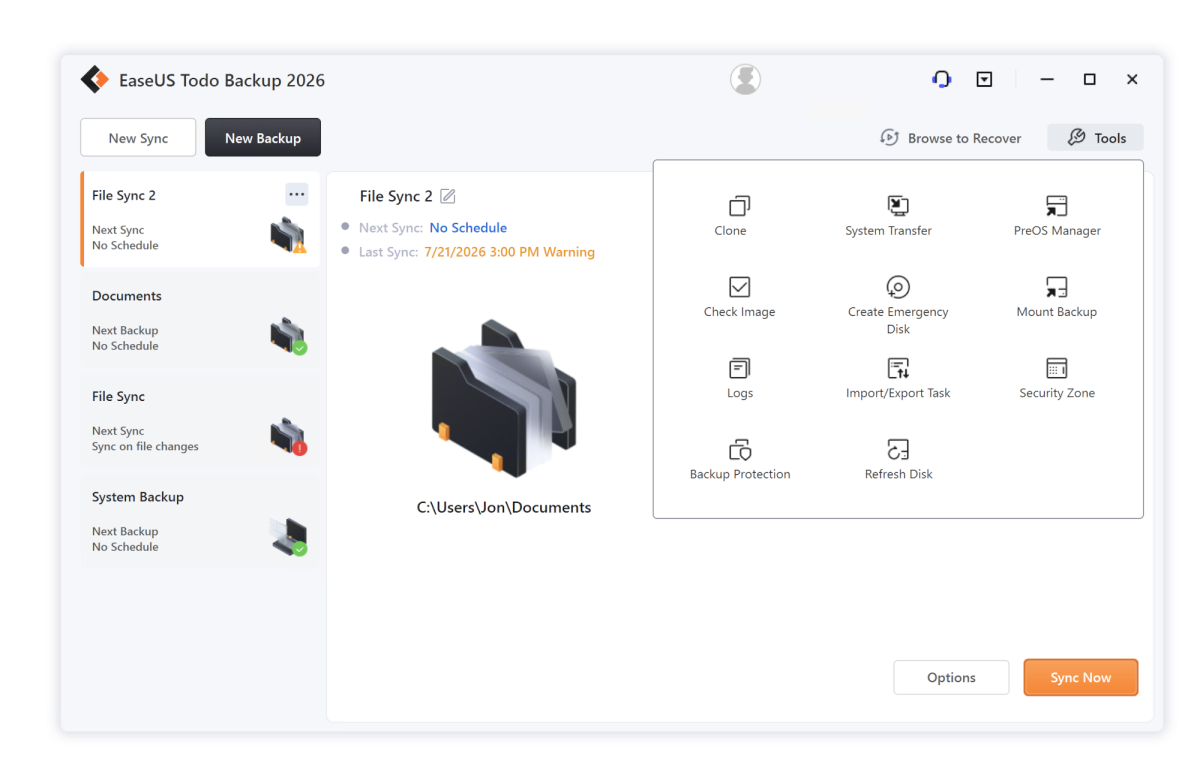The height and width of the screenshot is (775, 1200).
Task: Click the Refresh Disk tool
Action: click(898, 458)
